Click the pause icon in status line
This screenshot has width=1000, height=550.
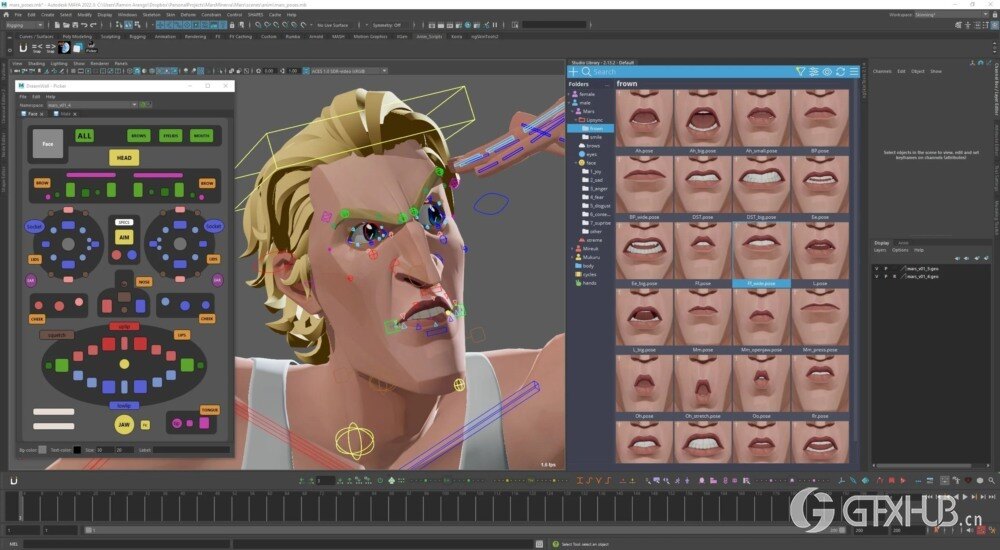click(495, 25)
